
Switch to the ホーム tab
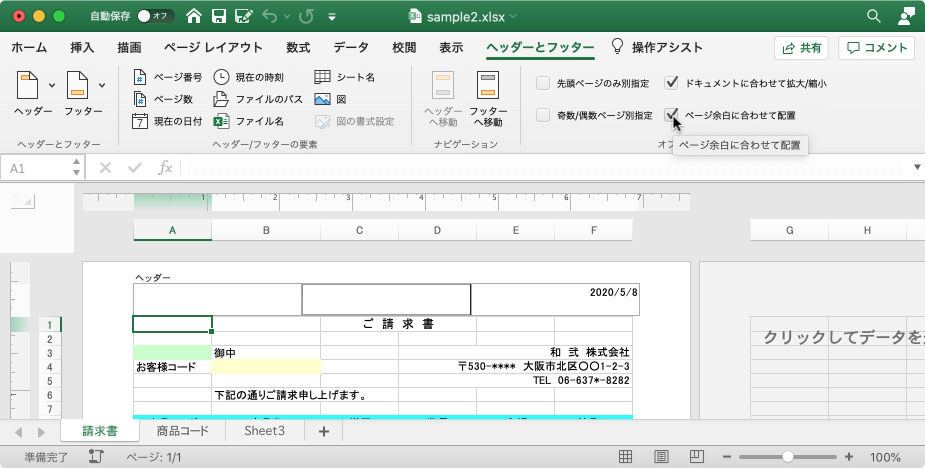click(29, 48)
